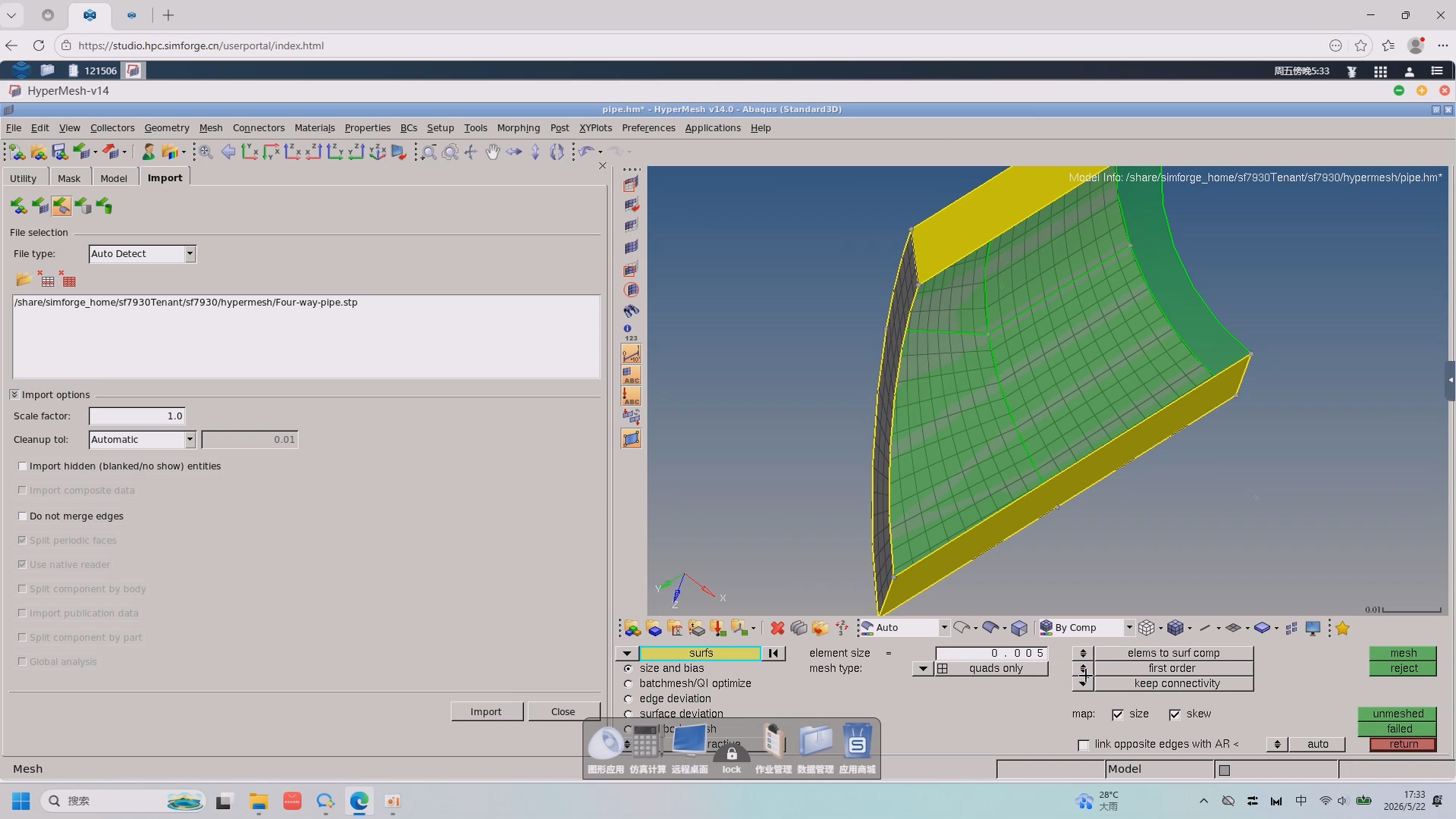
Task: Click the Spherical Clipping circle icon
Action: click(631, 290)
